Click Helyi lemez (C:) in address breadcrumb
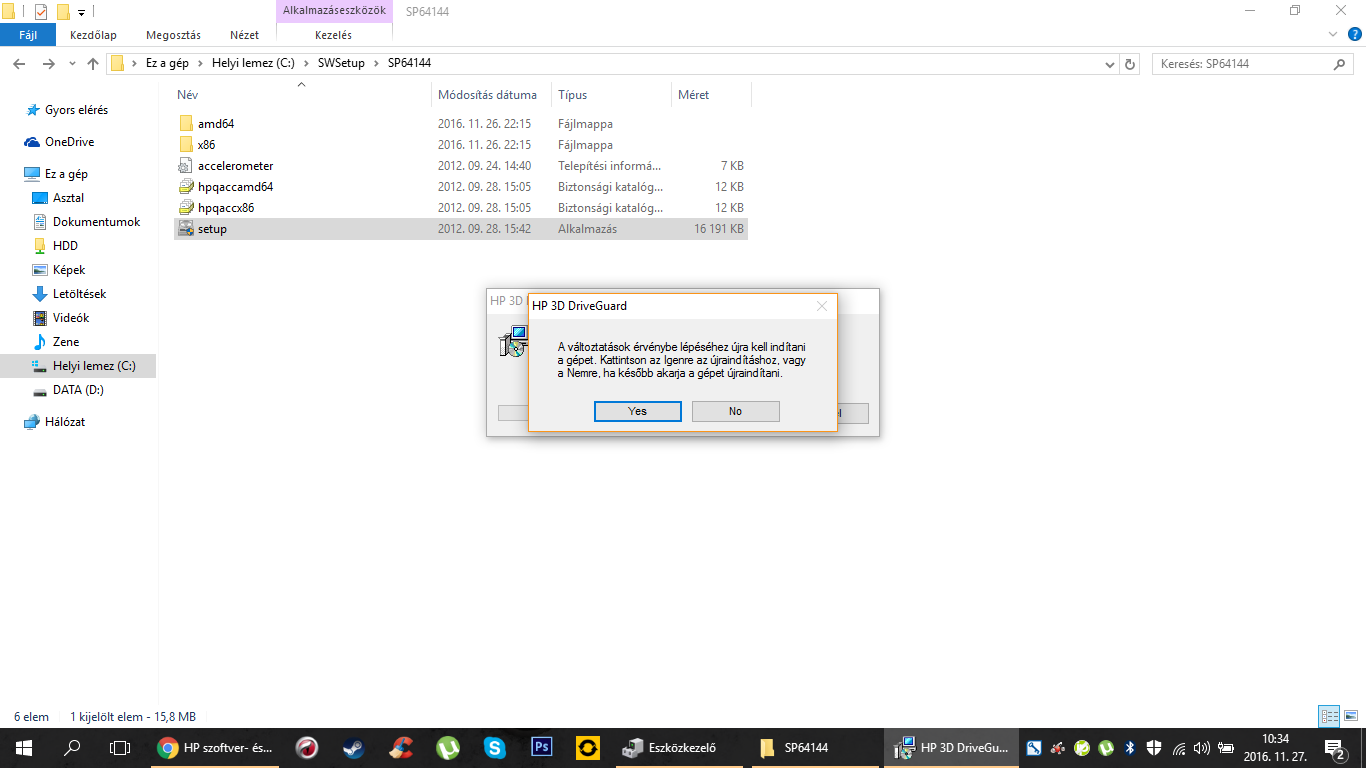Viewport: 1366px width, 768px height. (253, 64)
